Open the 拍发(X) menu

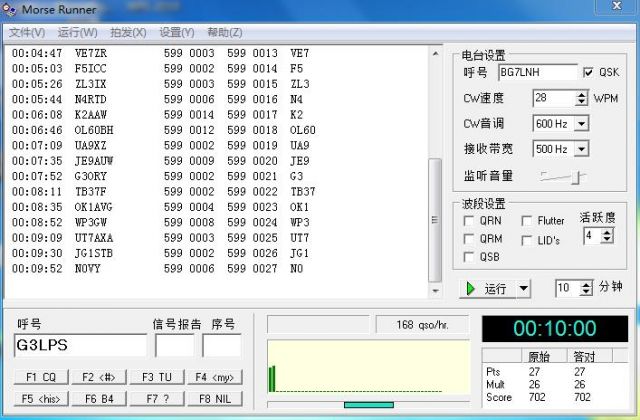[128, 32]
